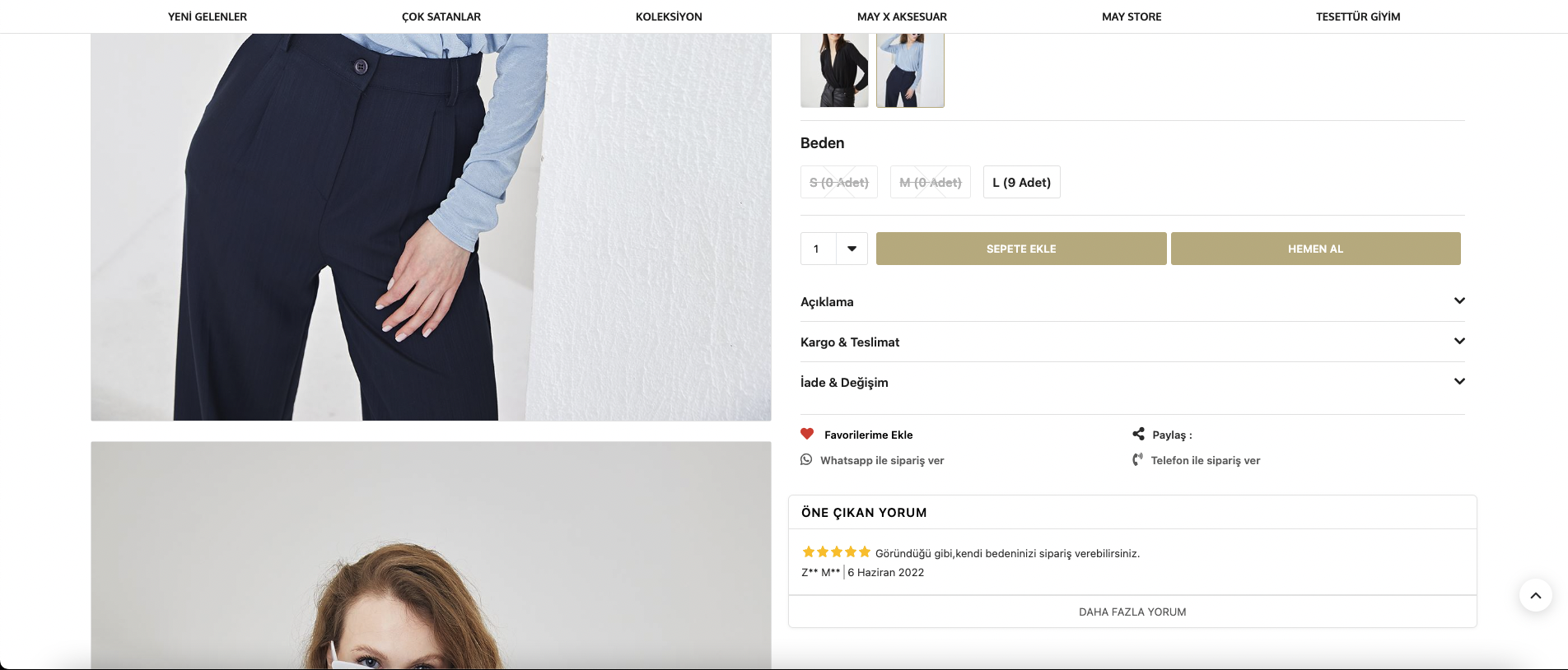Image resolution: width=1568 pixels, height=670 pixels.
Task: Expand the Açıklama section
Action: click(x=1458, y=301)
